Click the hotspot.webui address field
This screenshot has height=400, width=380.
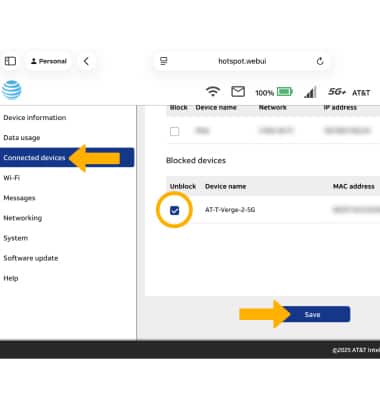tap(242, 61)
